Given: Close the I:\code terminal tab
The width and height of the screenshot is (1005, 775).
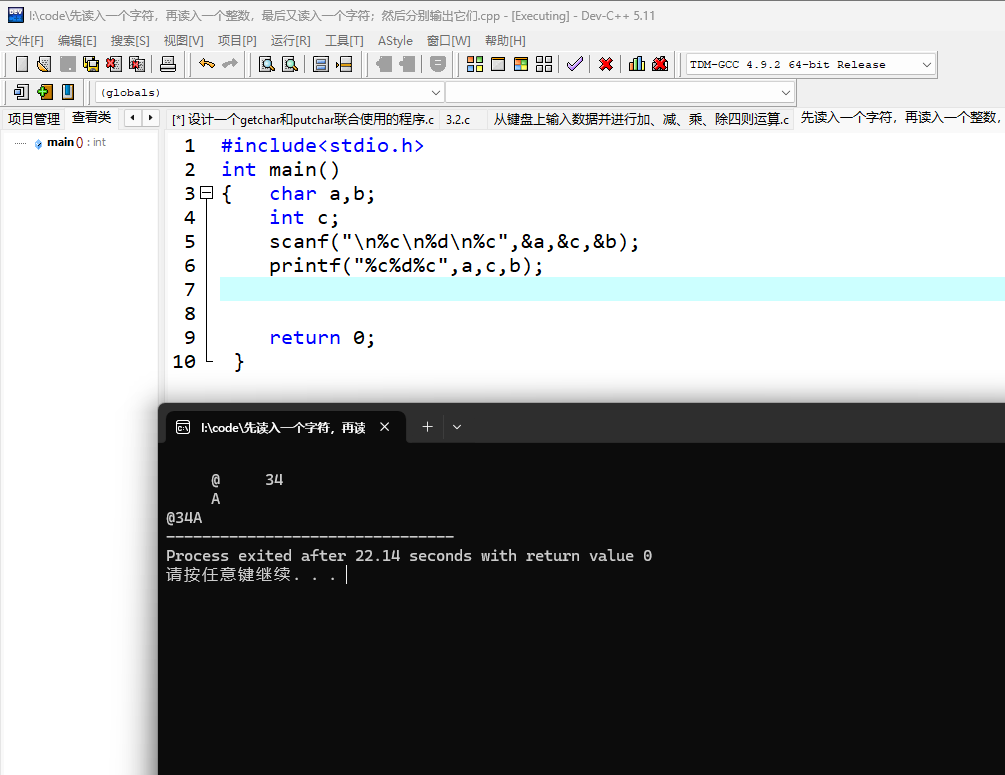Looking at the screenshot, I should click(385, 427).
